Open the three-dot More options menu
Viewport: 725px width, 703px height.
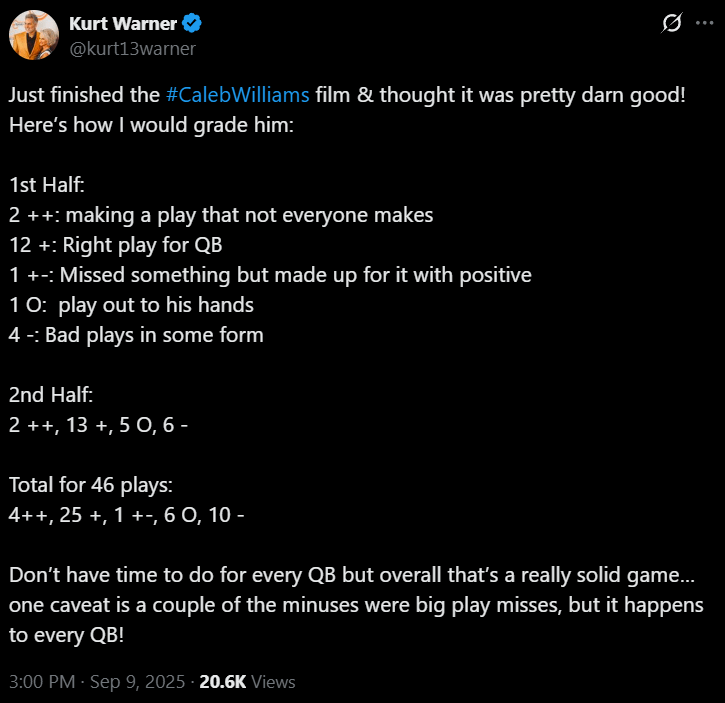[704, 25]
